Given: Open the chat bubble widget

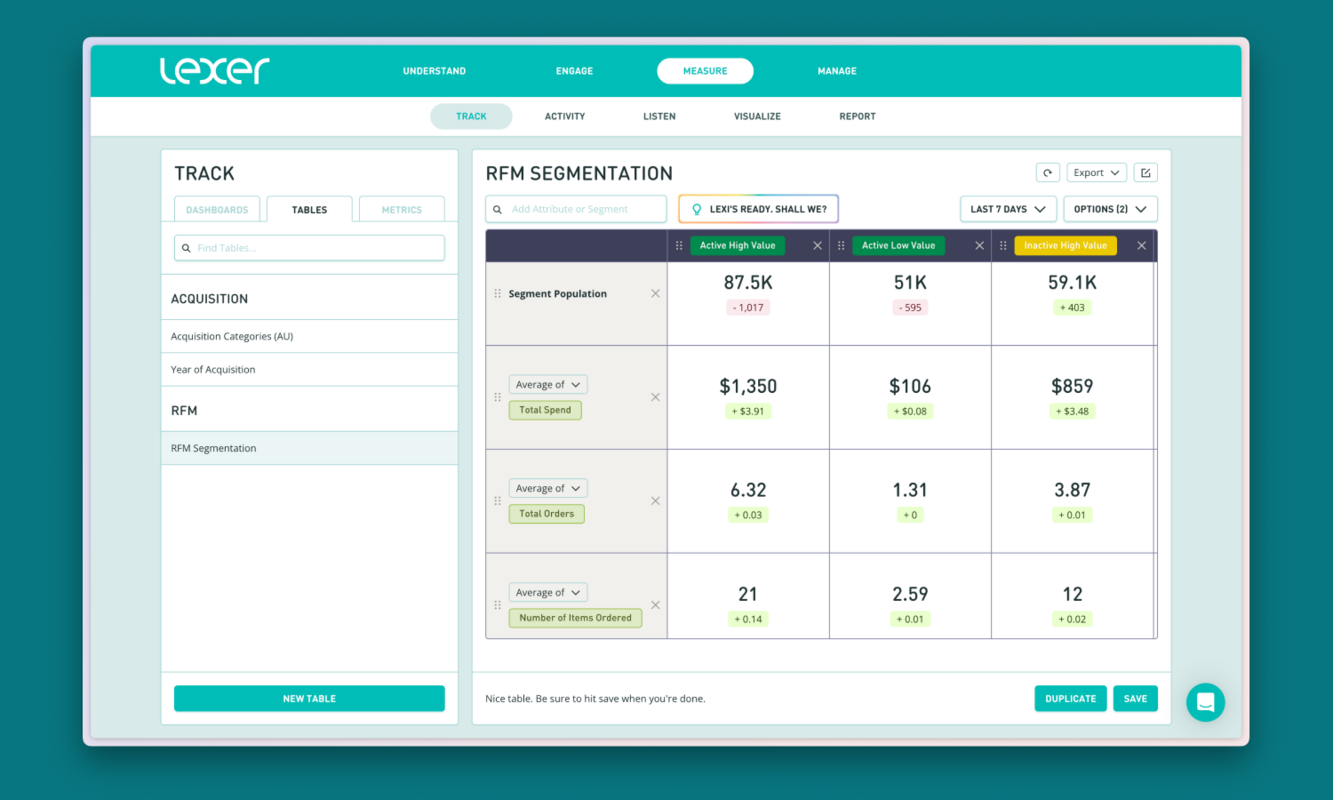Looking at the screenshot, I should (x=1205, y=702).
